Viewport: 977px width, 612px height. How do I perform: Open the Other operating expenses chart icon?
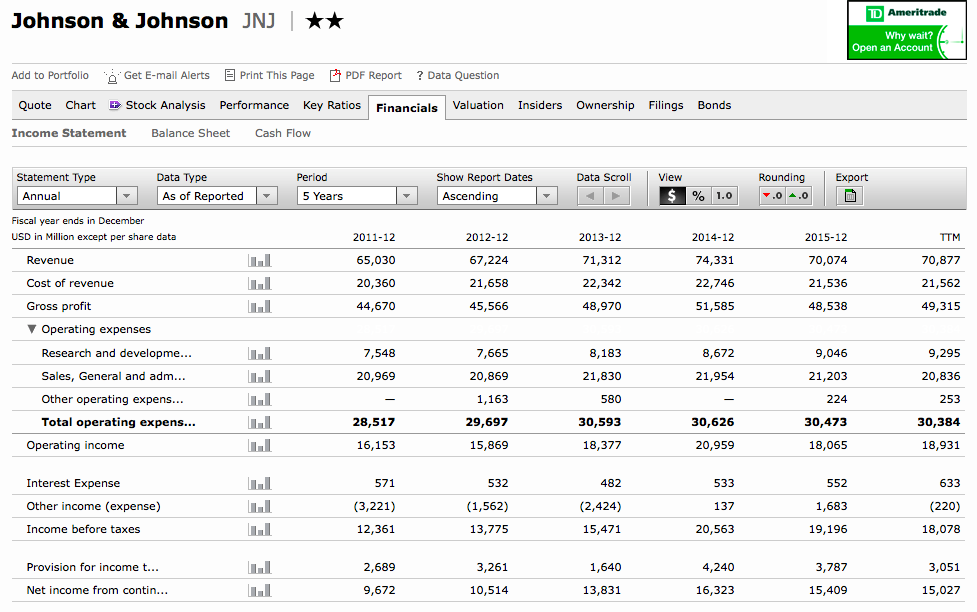coord(259,399)
